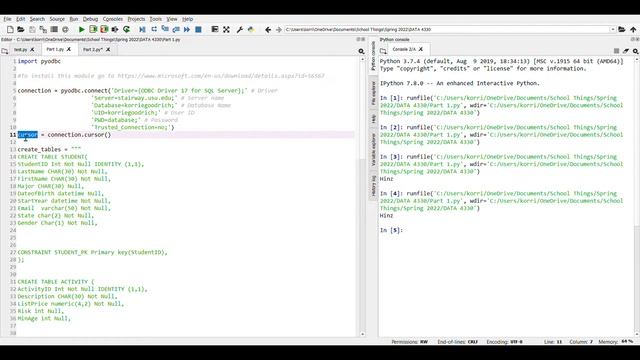The height and width of the screenshot is (360, 640).
Task: Open the File menu
Action: (7, 19)
